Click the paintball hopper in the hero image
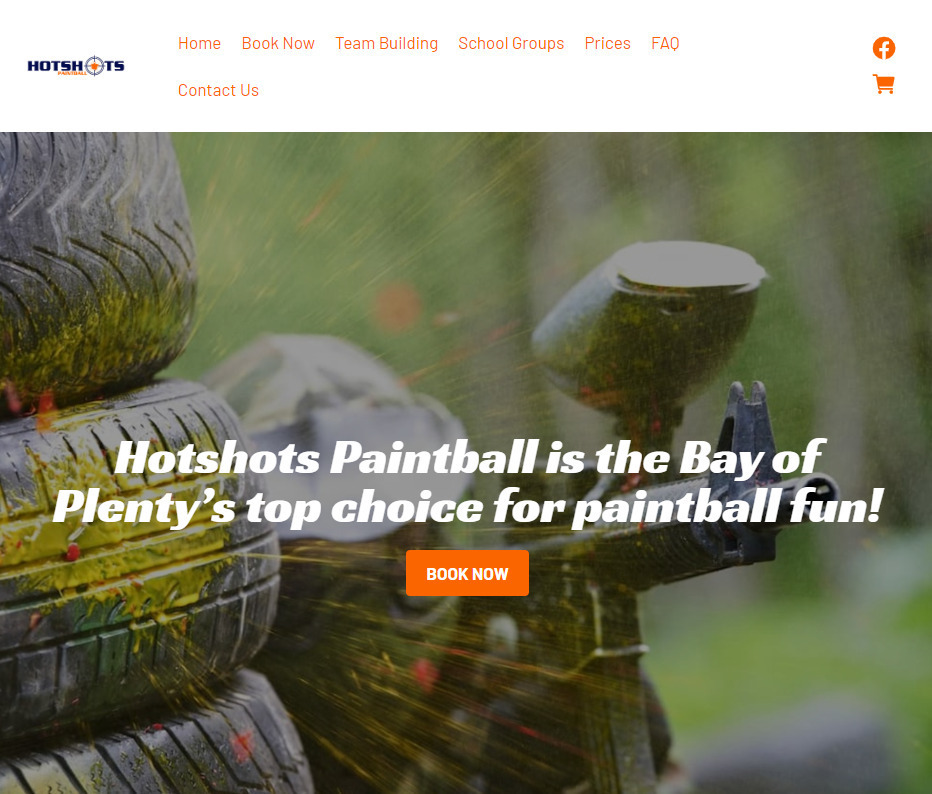The image size is (932, 794). [x=650, y=324]
